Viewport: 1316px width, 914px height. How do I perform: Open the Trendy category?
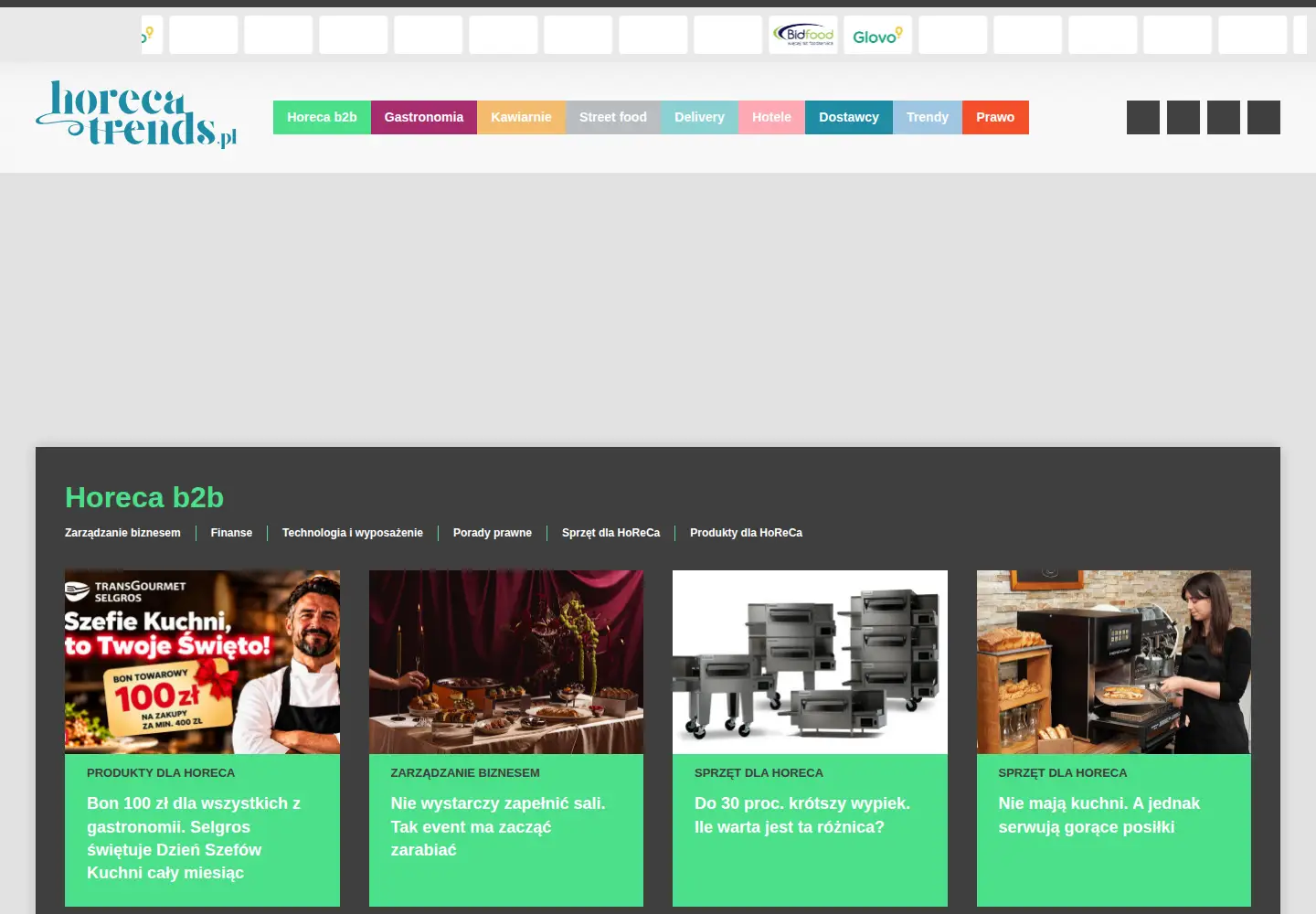(928, 117)
